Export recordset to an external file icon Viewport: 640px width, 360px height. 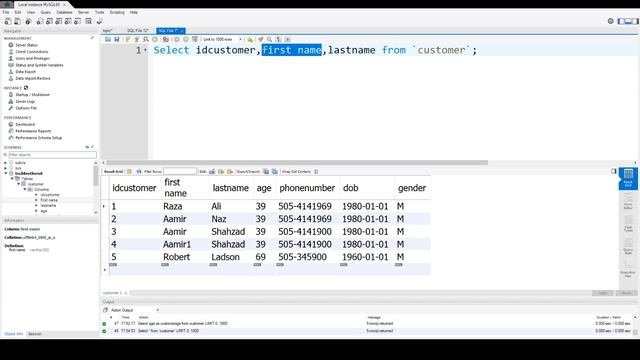coord(266,171)
